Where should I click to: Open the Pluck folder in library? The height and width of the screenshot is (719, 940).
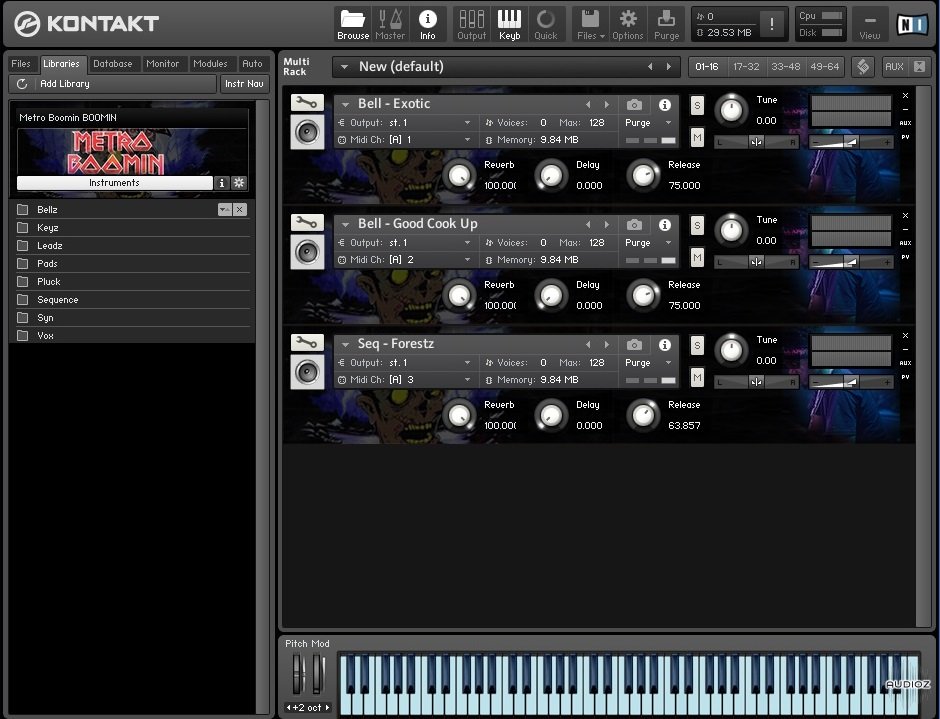(49, 282)
